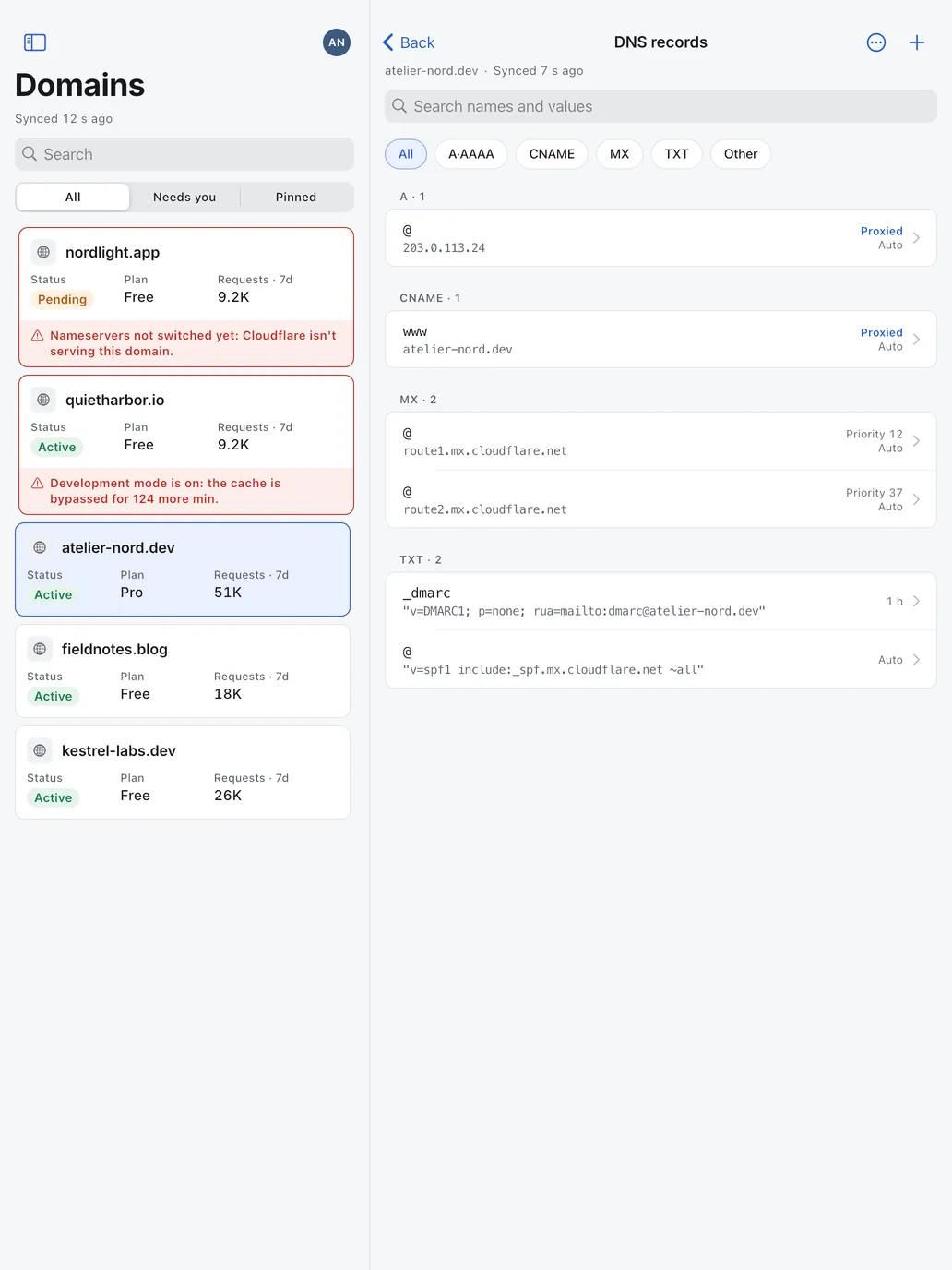The image size is (952, 1270).
Task: Focus the Domains Search field
Action: (x=184, y=154)
